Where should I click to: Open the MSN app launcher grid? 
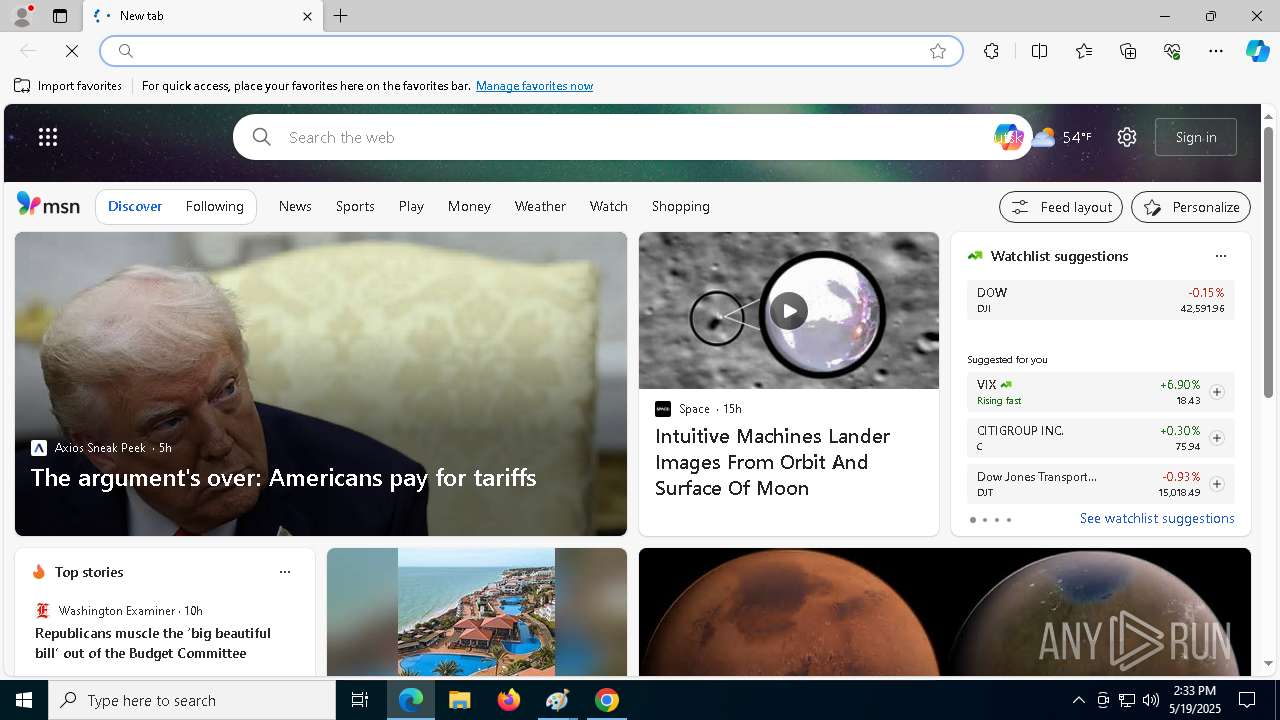48,137
